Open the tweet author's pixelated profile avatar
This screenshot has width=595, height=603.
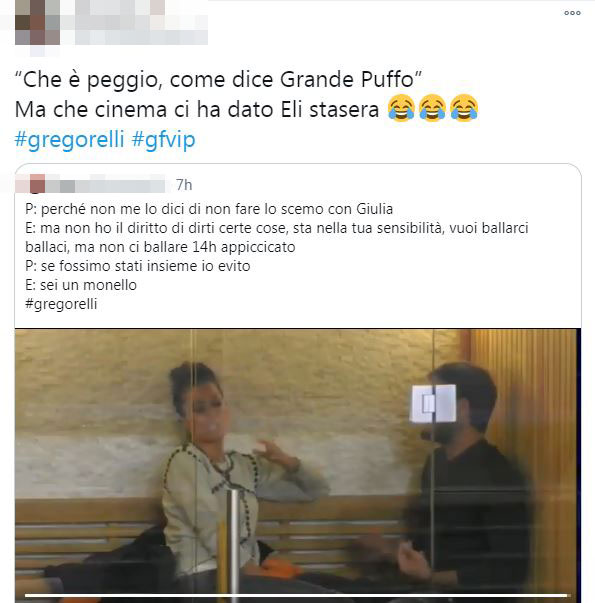(x=37, y=22)
